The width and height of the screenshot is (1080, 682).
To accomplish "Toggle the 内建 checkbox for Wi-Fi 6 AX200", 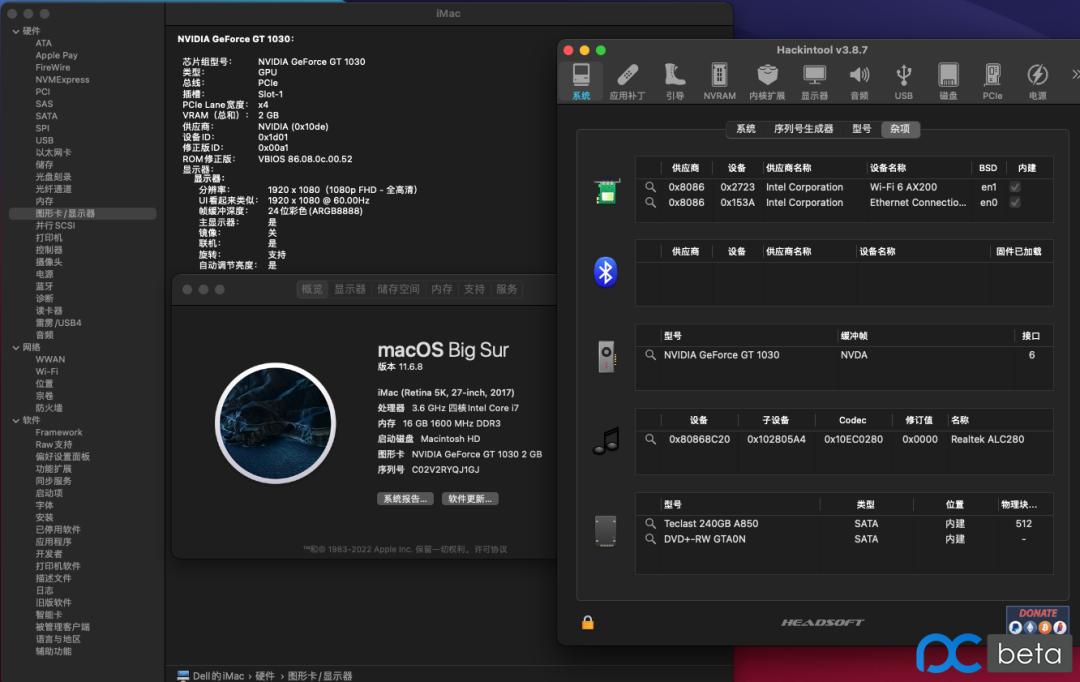I will pos(1015,187).
